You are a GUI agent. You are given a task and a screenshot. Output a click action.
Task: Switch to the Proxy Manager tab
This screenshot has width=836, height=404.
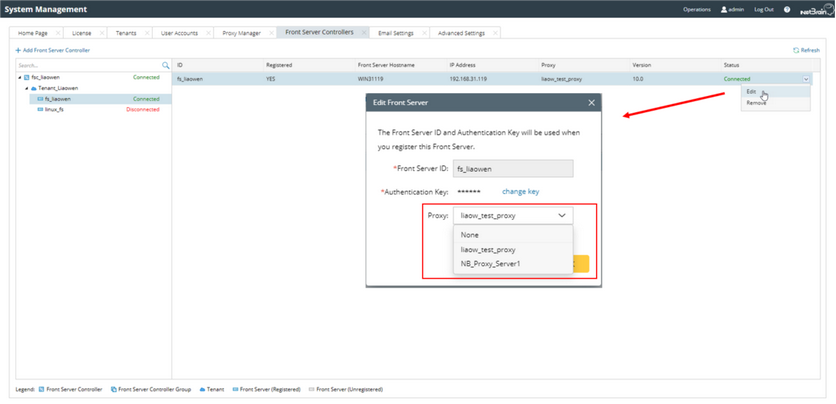pyautogui.click(x=242, y=33)
